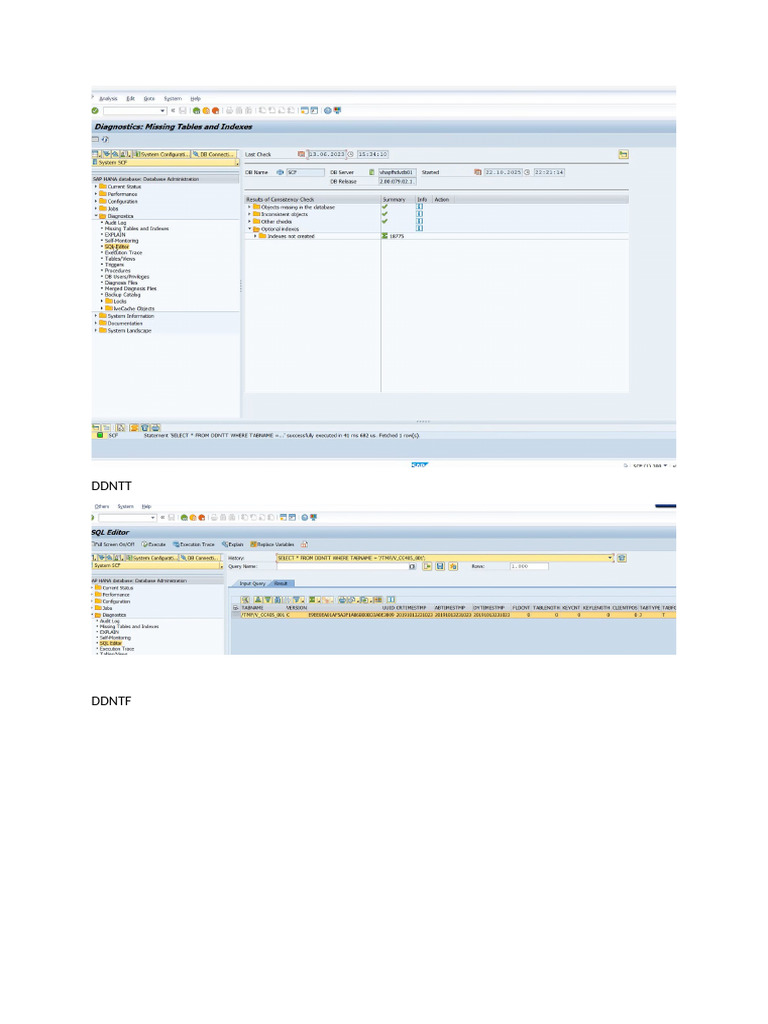This screenshot has height=1024, width=768.
Task: Click the calendar icon beside Started date
Action: pos(477,172)
